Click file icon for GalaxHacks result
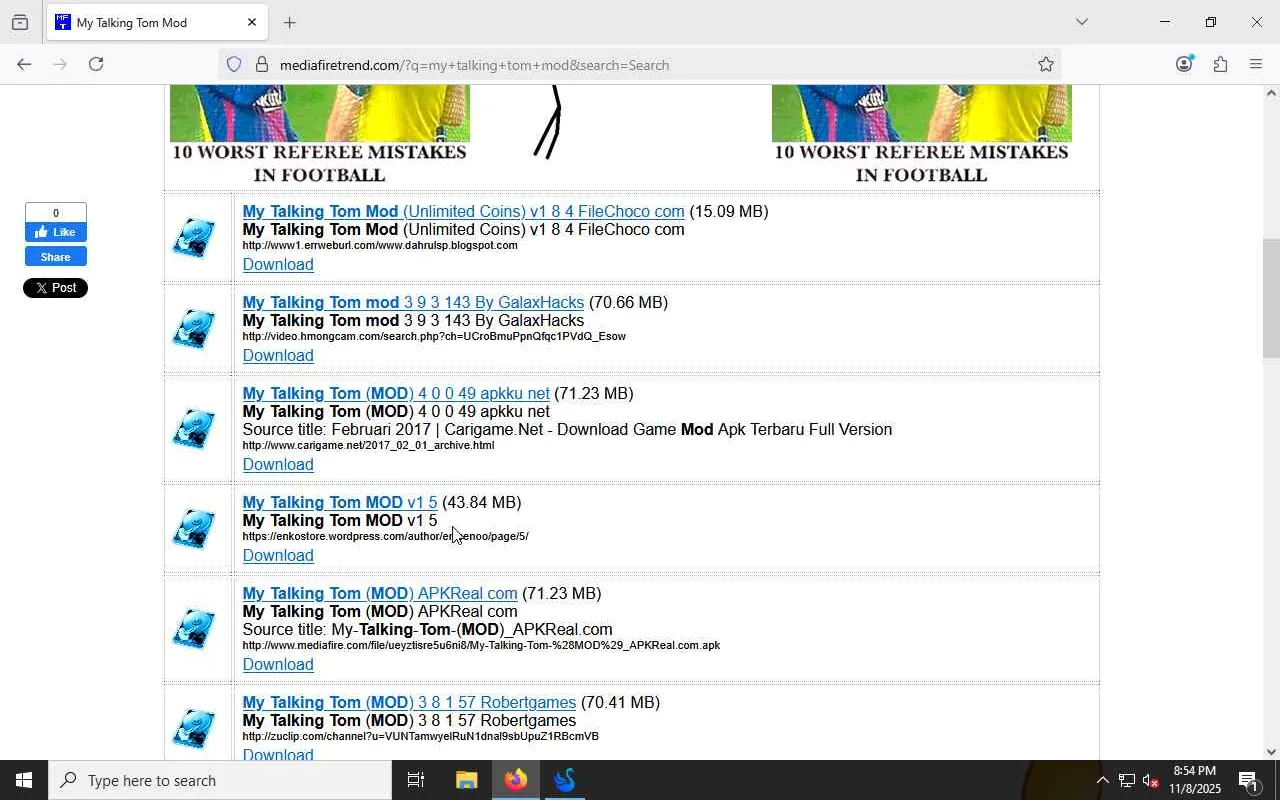1280x800 pixels. coord(193,329)
